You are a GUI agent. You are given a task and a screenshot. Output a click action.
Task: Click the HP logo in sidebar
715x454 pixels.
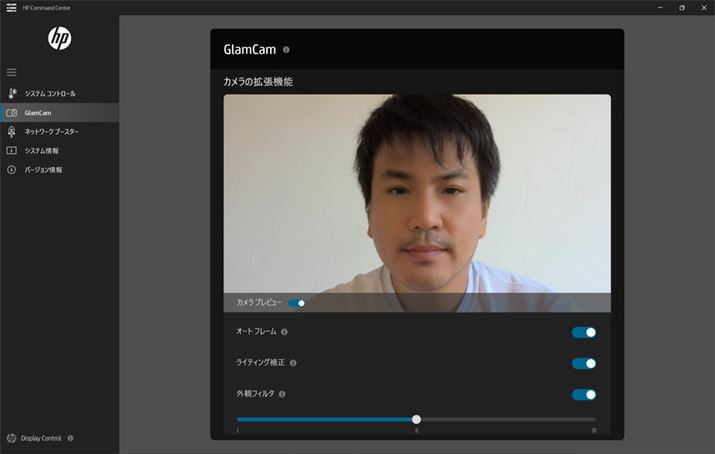pyautogui.click(x=59, y=38)
